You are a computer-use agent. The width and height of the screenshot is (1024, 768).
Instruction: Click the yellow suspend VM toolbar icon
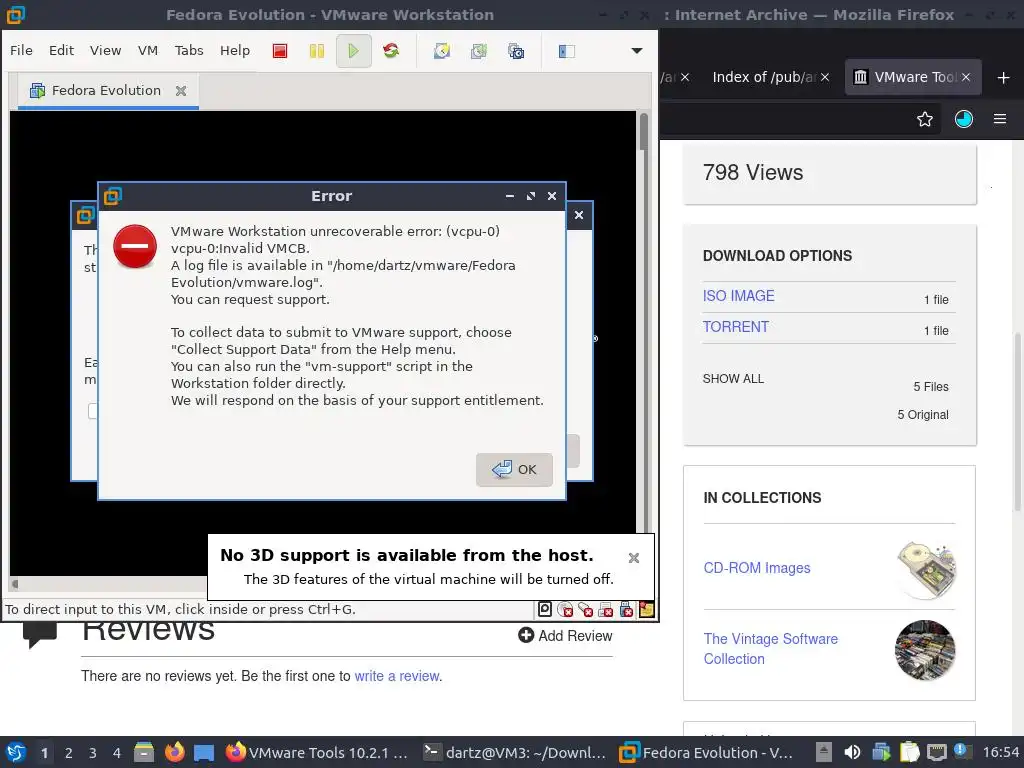317,51
